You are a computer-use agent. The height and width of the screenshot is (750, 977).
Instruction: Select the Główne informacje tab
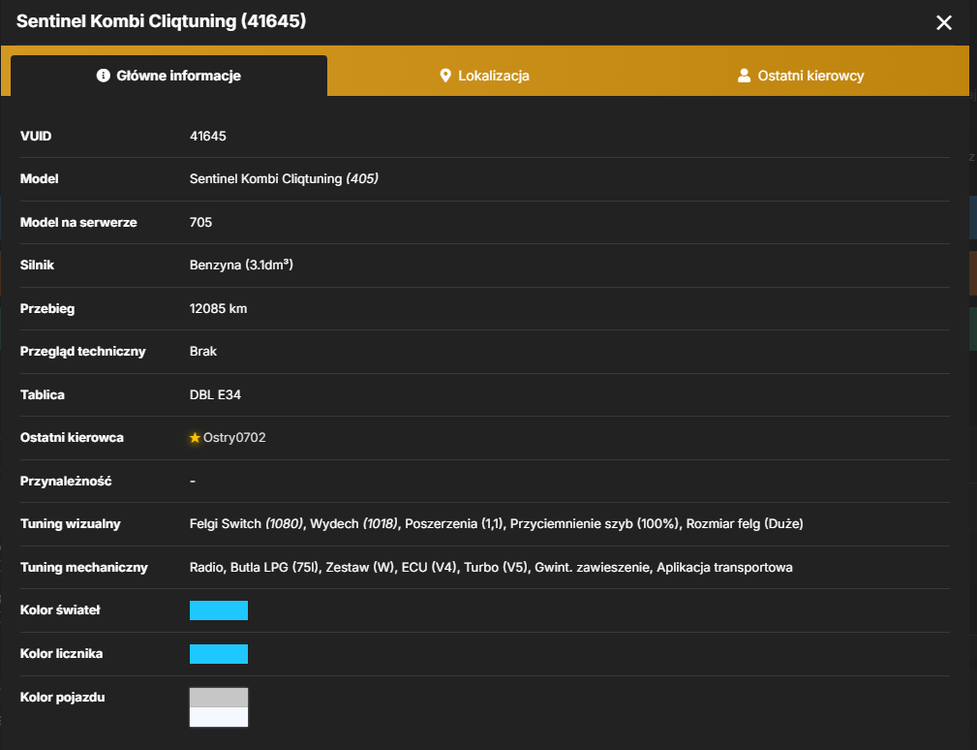pyautogui.click(x=169, y=75)
